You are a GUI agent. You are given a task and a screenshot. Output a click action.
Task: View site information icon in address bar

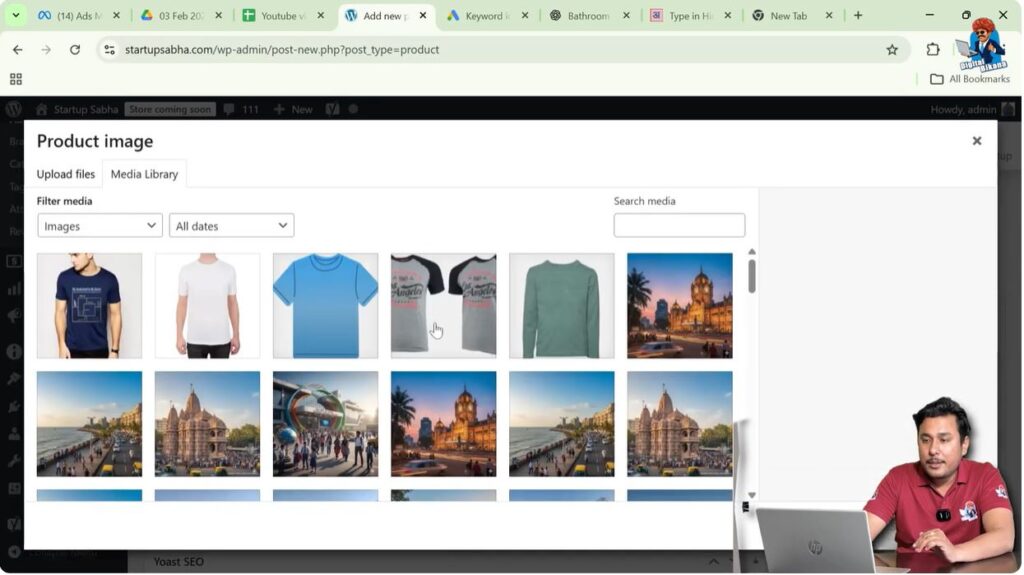click(x=109, y=50)
